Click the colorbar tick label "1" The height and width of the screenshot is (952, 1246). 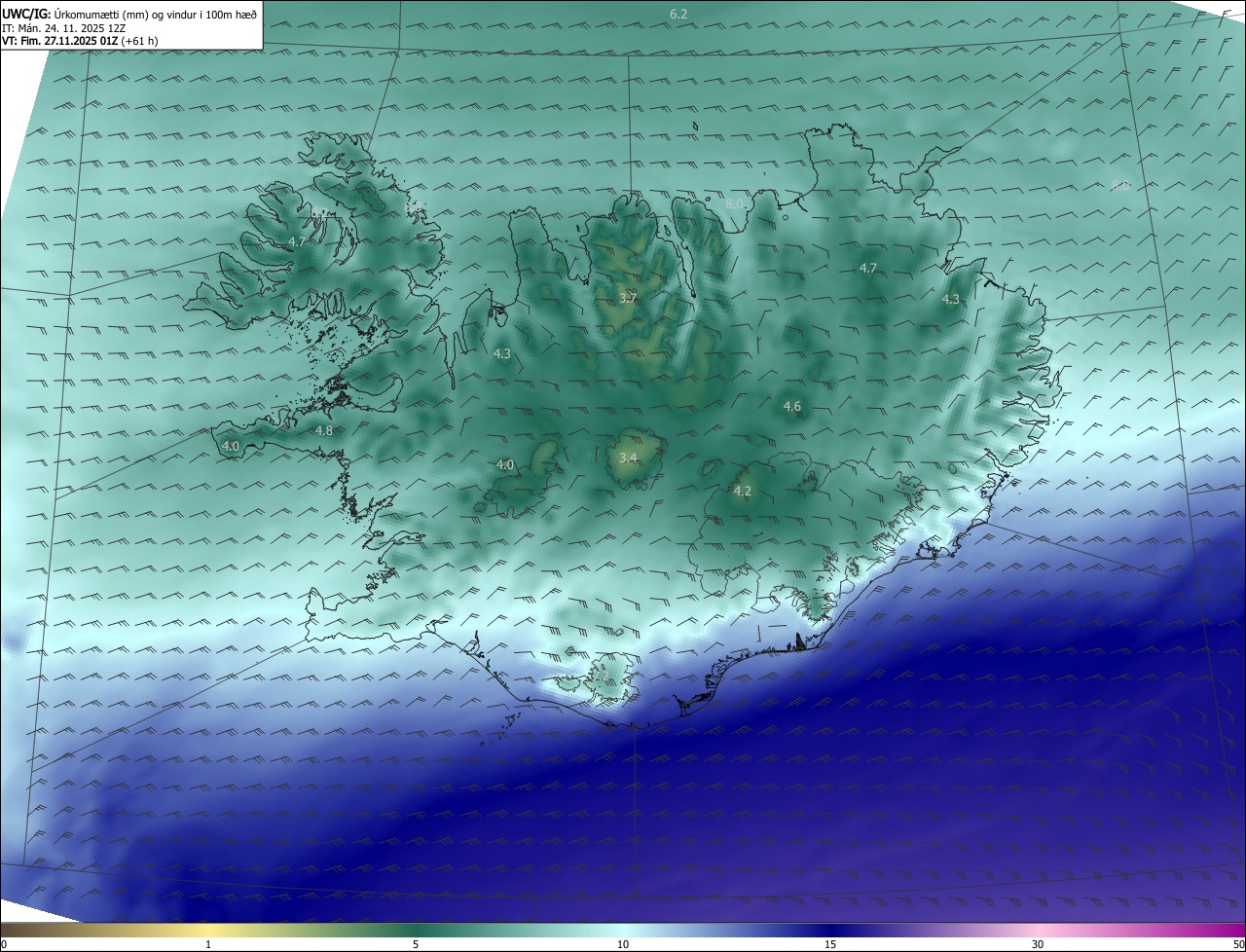pyautogui.click(x=208, y=944)
